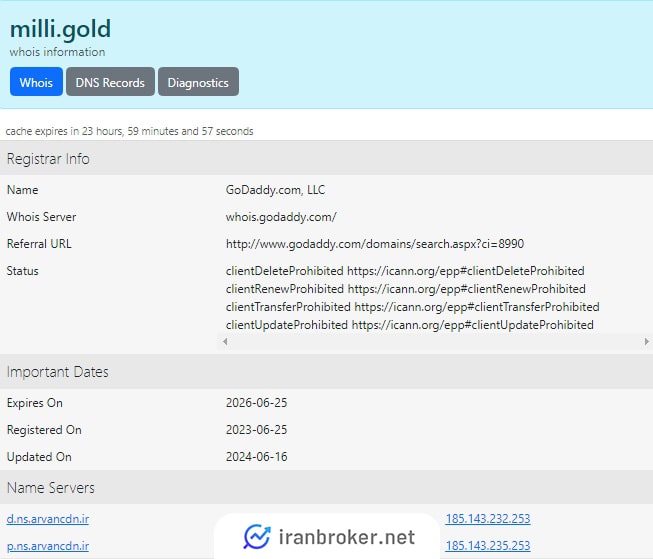Screen dimensions: 653x559
Task: Click the Expires On label
Action: [x=35, y=403]
